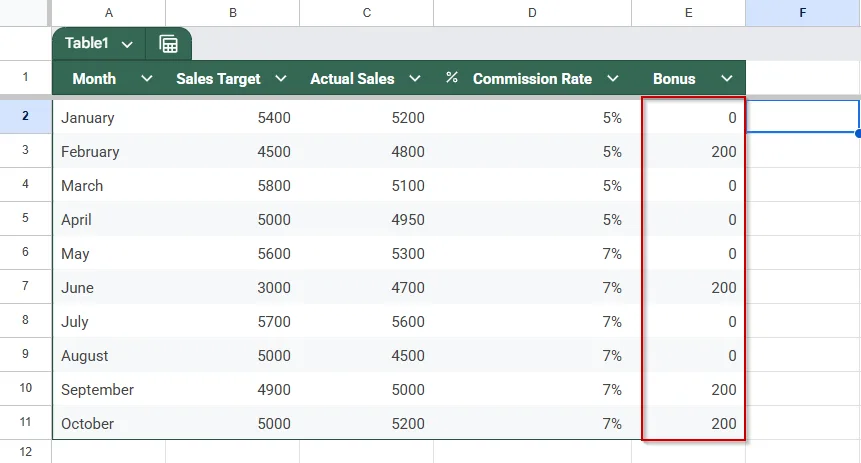Select March's Sales Target 5800

[233, 185]
